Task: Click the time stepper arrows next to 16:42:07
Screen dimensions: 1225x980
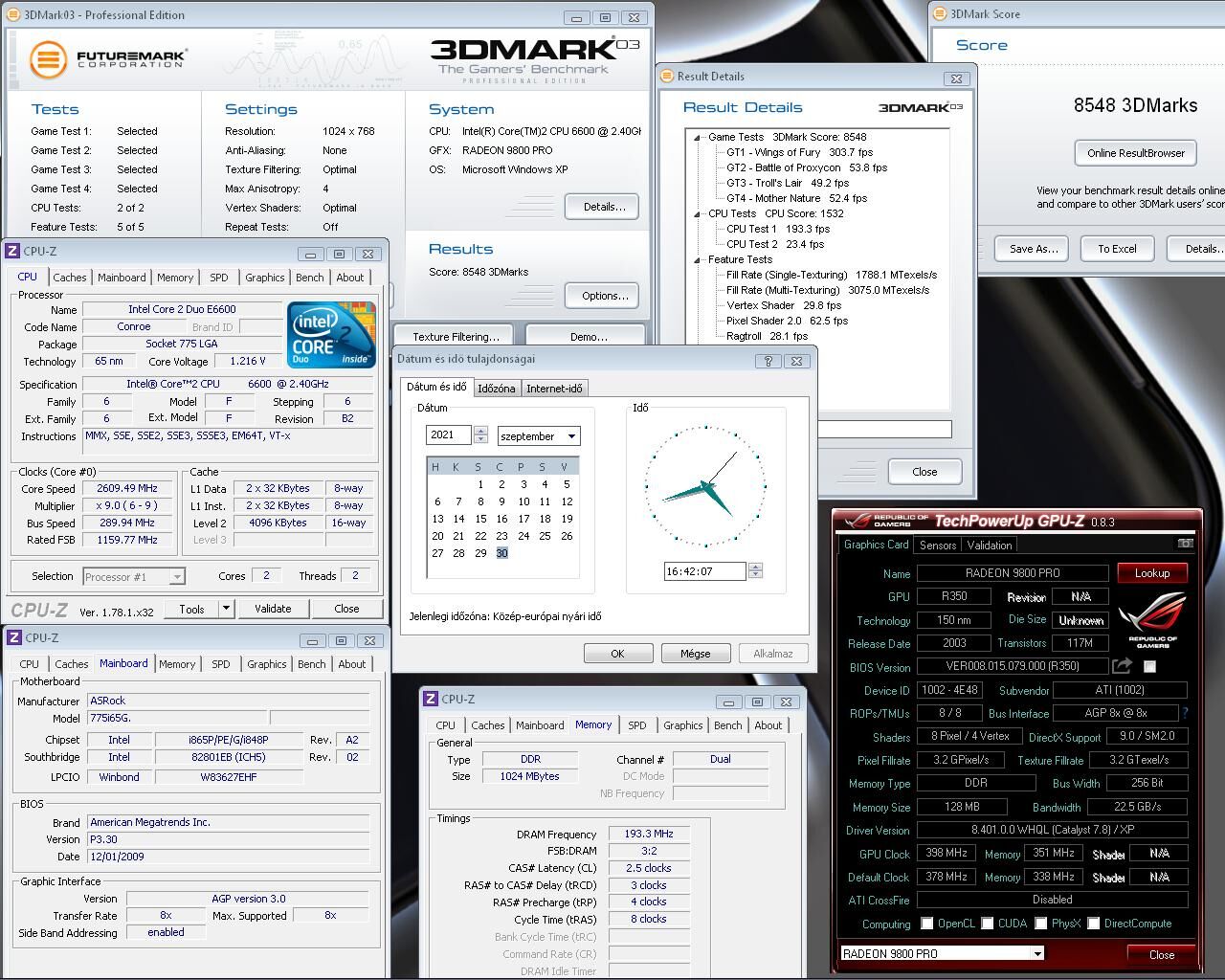Action: (x=755, y=570)
